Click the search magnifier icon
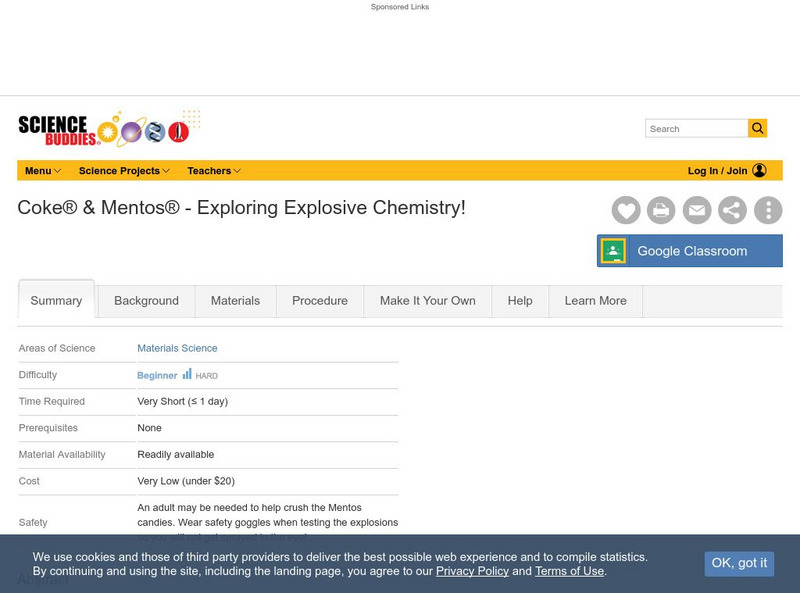This screenshot has height=593, width=800. [x=757, y=128]
